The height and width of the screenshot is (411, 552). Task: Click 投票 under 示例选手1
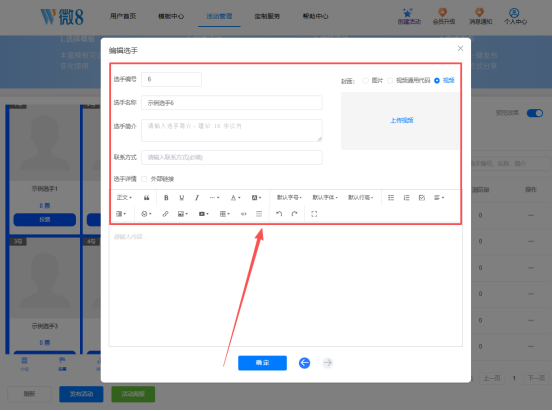44,219
